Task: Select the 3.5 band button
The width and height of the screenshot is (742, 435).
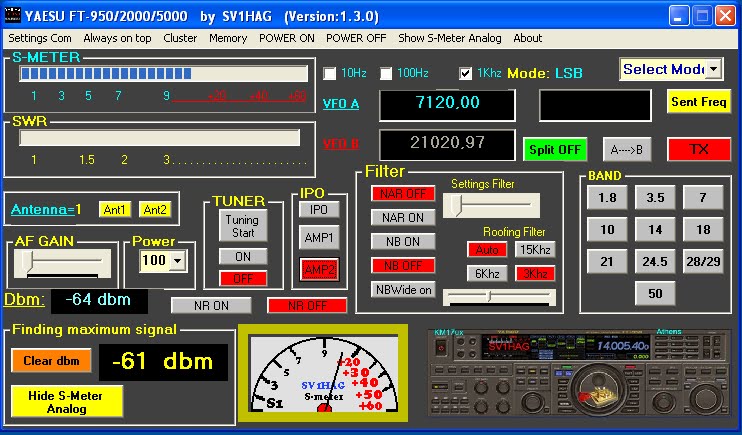Action: coord(655,197)
